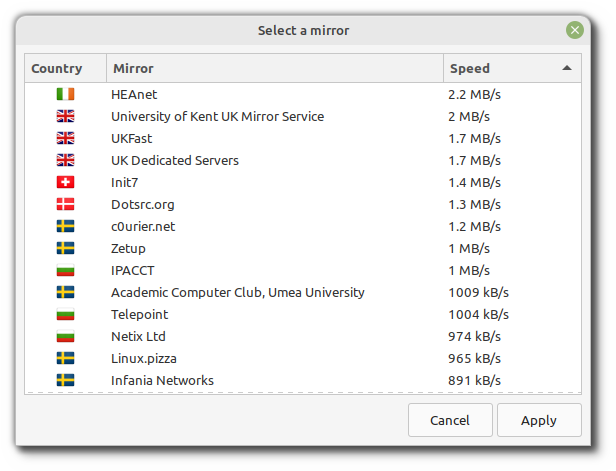616x471 pixels.
Task: Click the Danish flag beside Dotsrc.org
Action: click(65, 204)
